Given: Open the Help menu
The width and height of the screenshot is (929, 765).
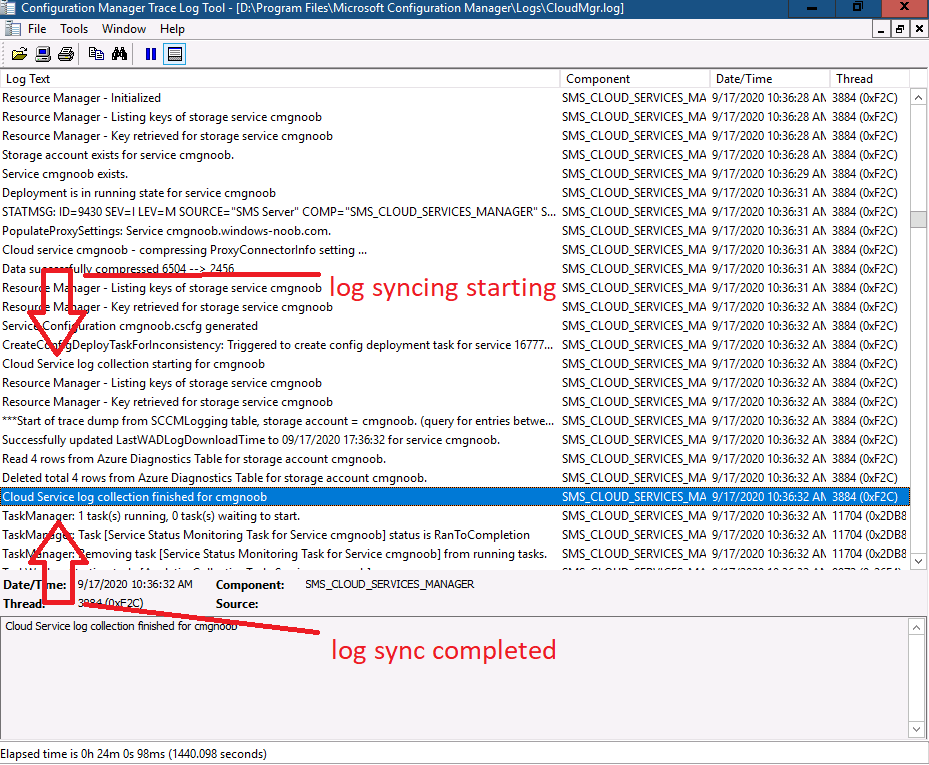Looking at the screenshot, I should point(172,29).
